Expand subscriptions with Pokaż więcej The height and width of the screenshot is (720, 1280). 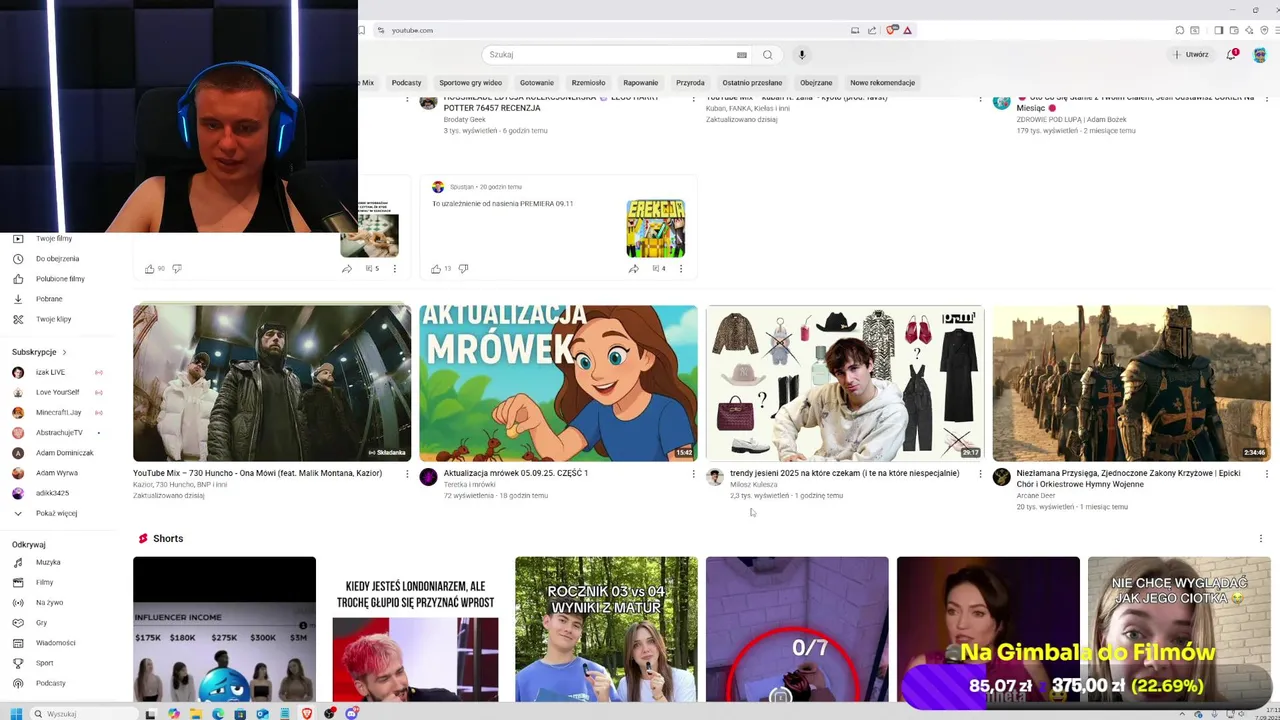tap(56, 513)
